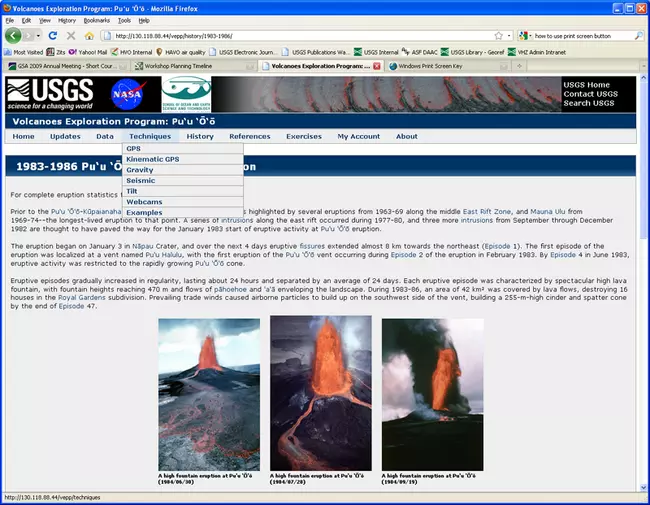The height and width of the screenshot is (505, 650).
Task: Close the Volcanoes Exploration Program tab
Action: pos(376,66)
